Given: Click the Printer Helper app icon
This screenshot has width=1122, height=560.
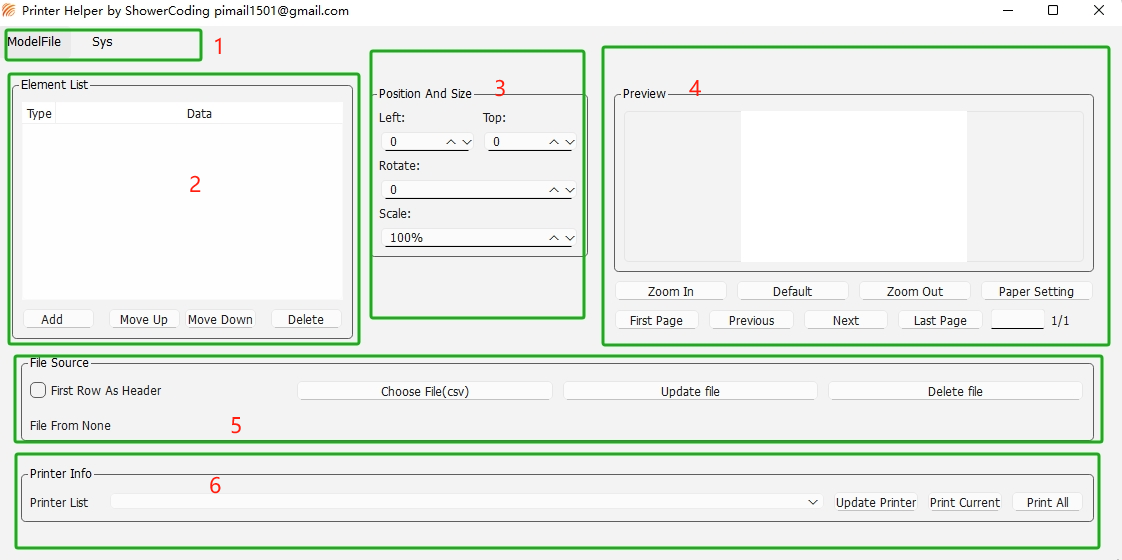Looking at the screenshot, I should [9, 11].
